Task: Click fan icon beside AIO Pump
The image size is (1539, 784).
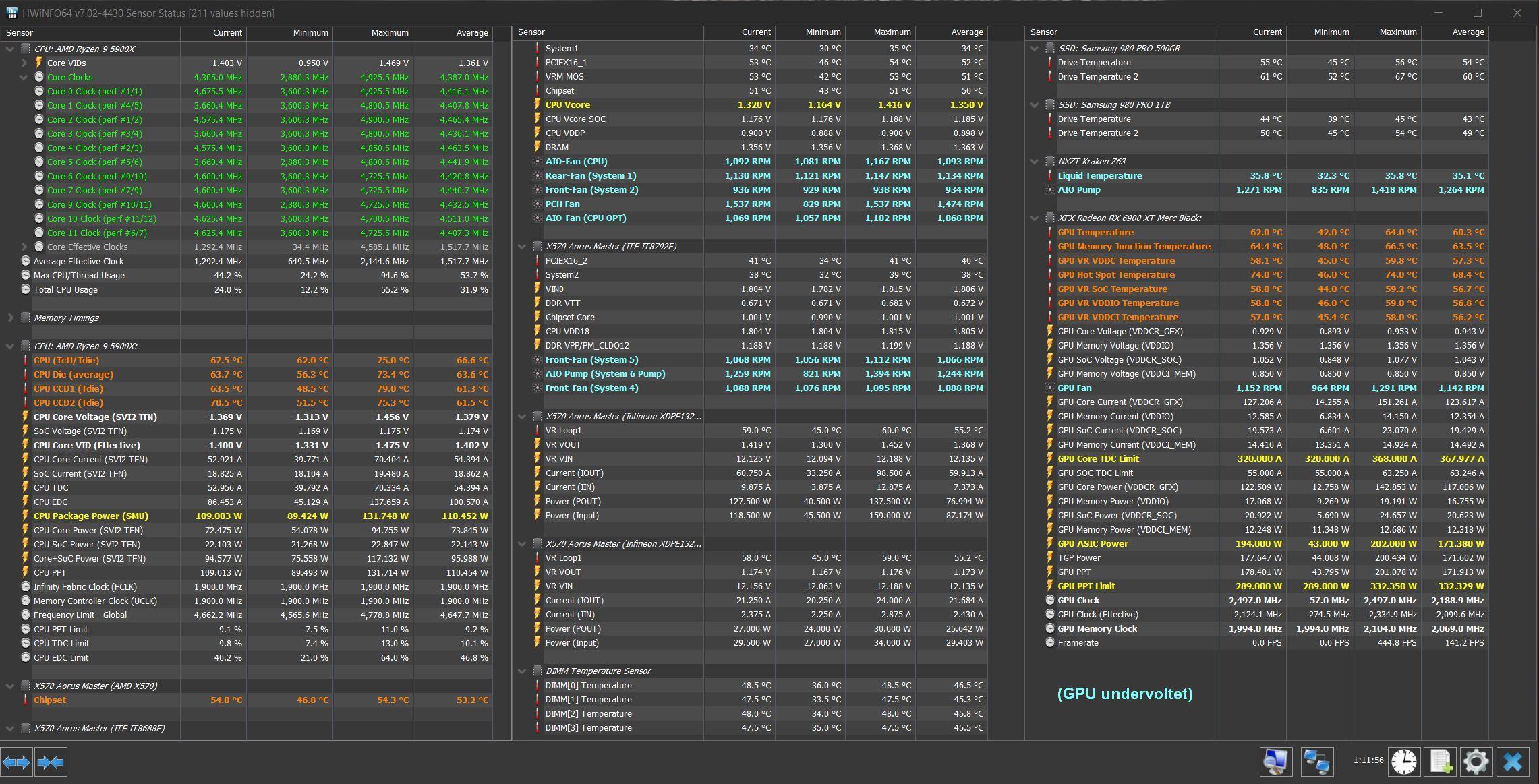Action: (1049, 189)
